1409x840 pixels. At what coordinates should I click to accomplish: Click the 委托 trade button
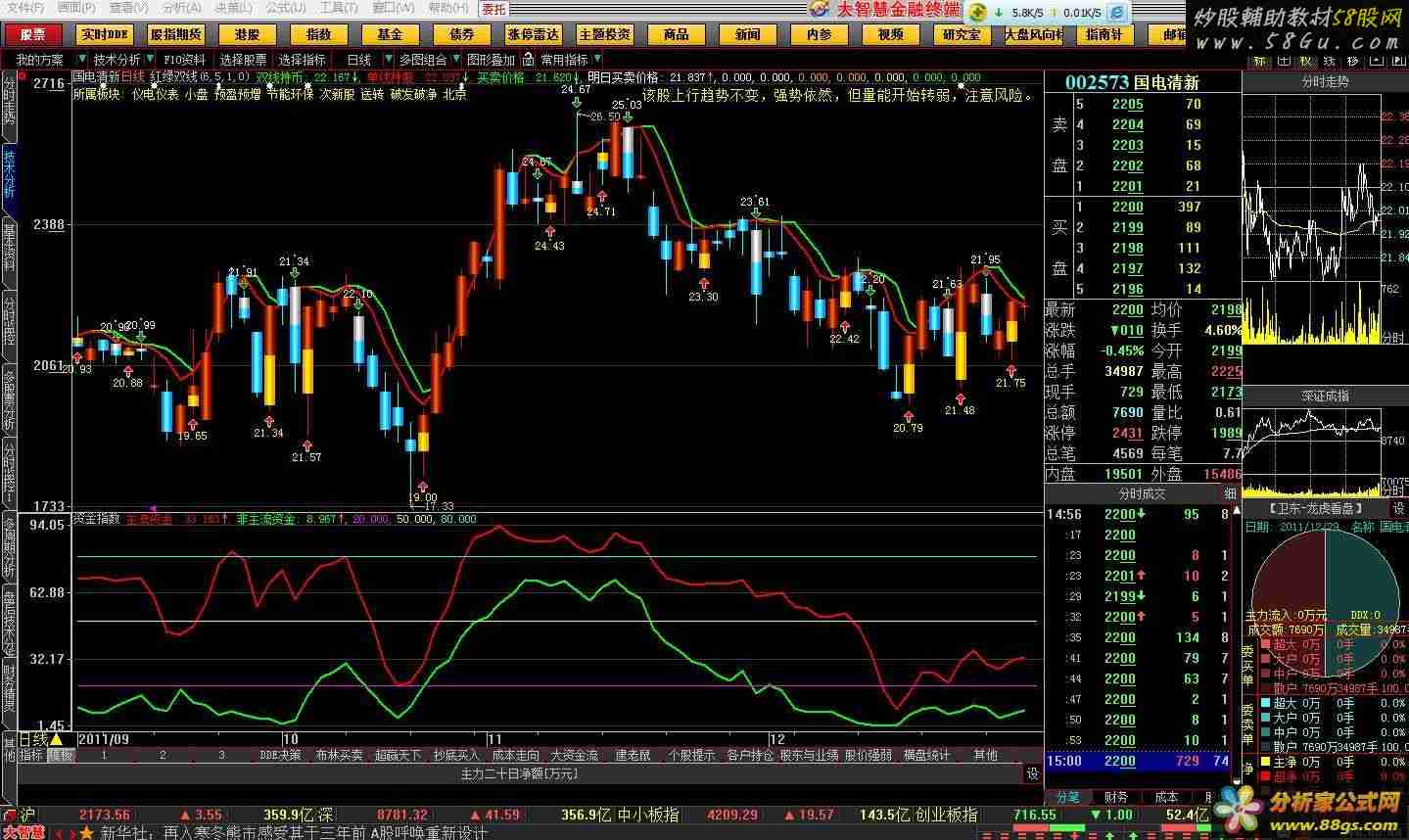(x=493, y=9)
